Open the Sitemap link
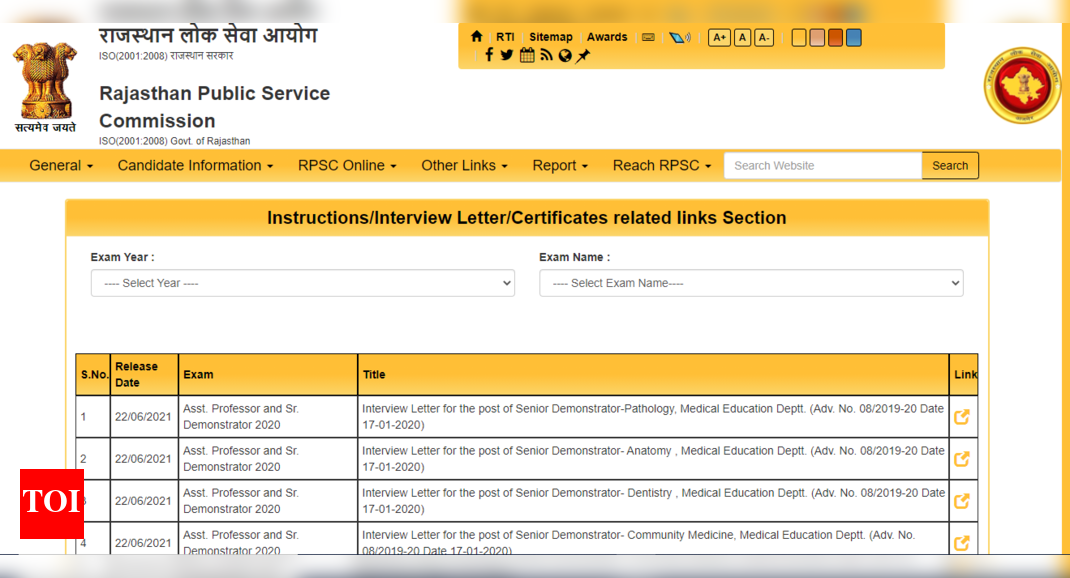Viewport: 1070px width, 578px height. coord(551,37)
